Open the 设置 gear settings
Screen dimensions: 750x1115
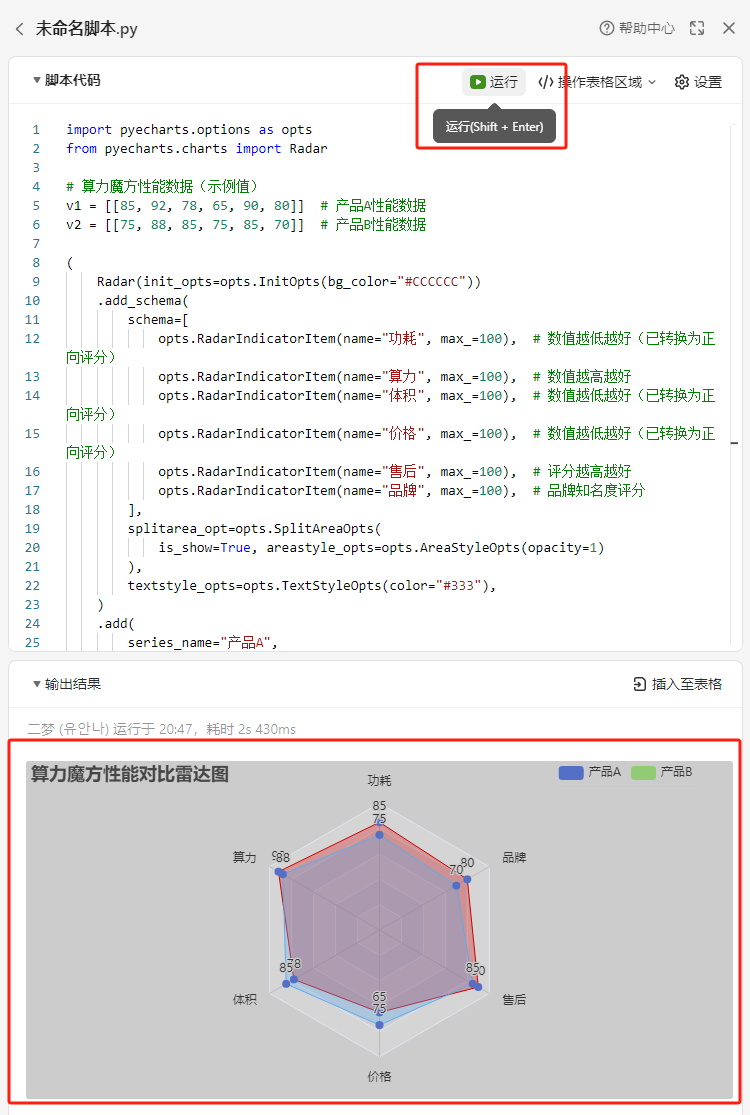698,82
